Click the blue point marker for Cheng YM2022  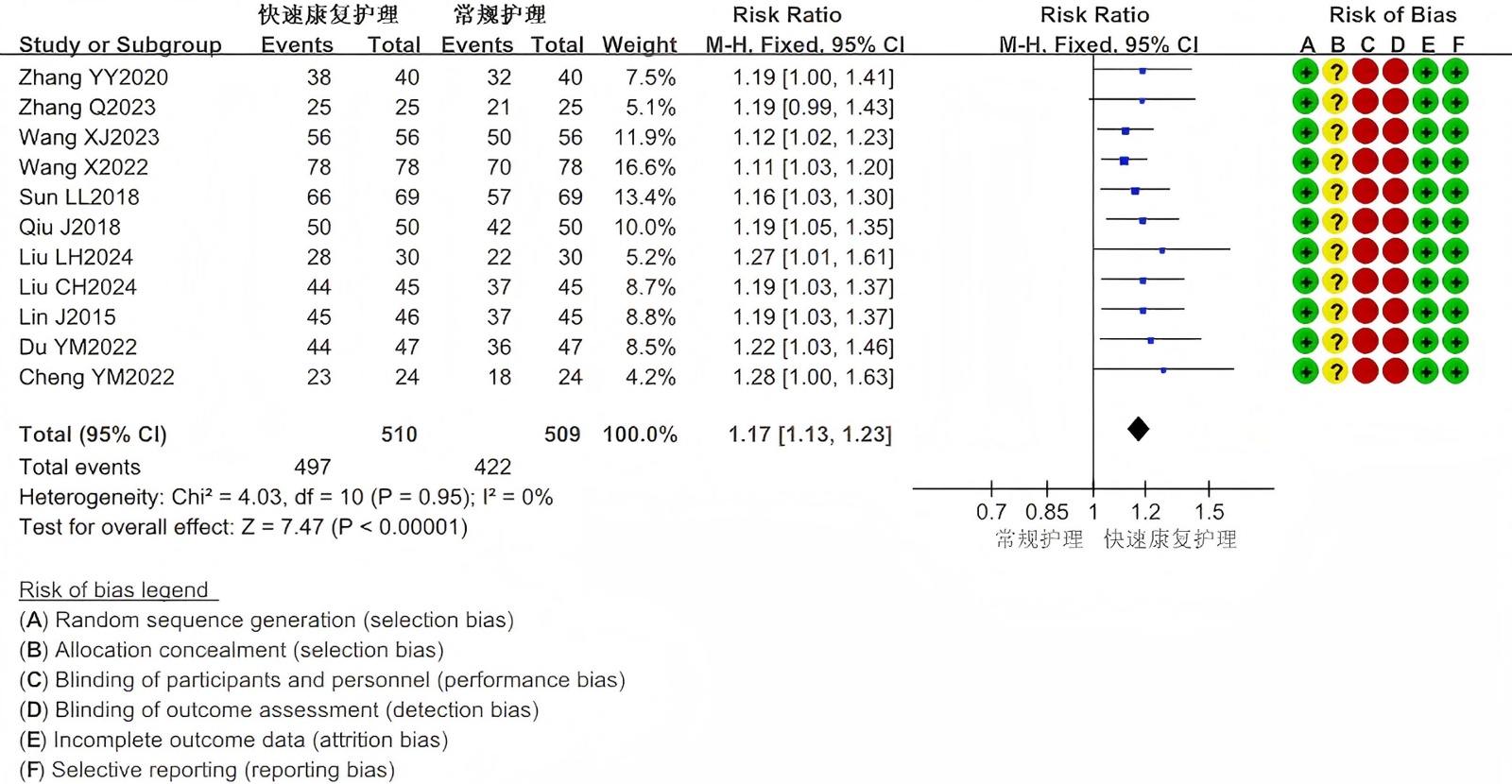pos(1163,370)
